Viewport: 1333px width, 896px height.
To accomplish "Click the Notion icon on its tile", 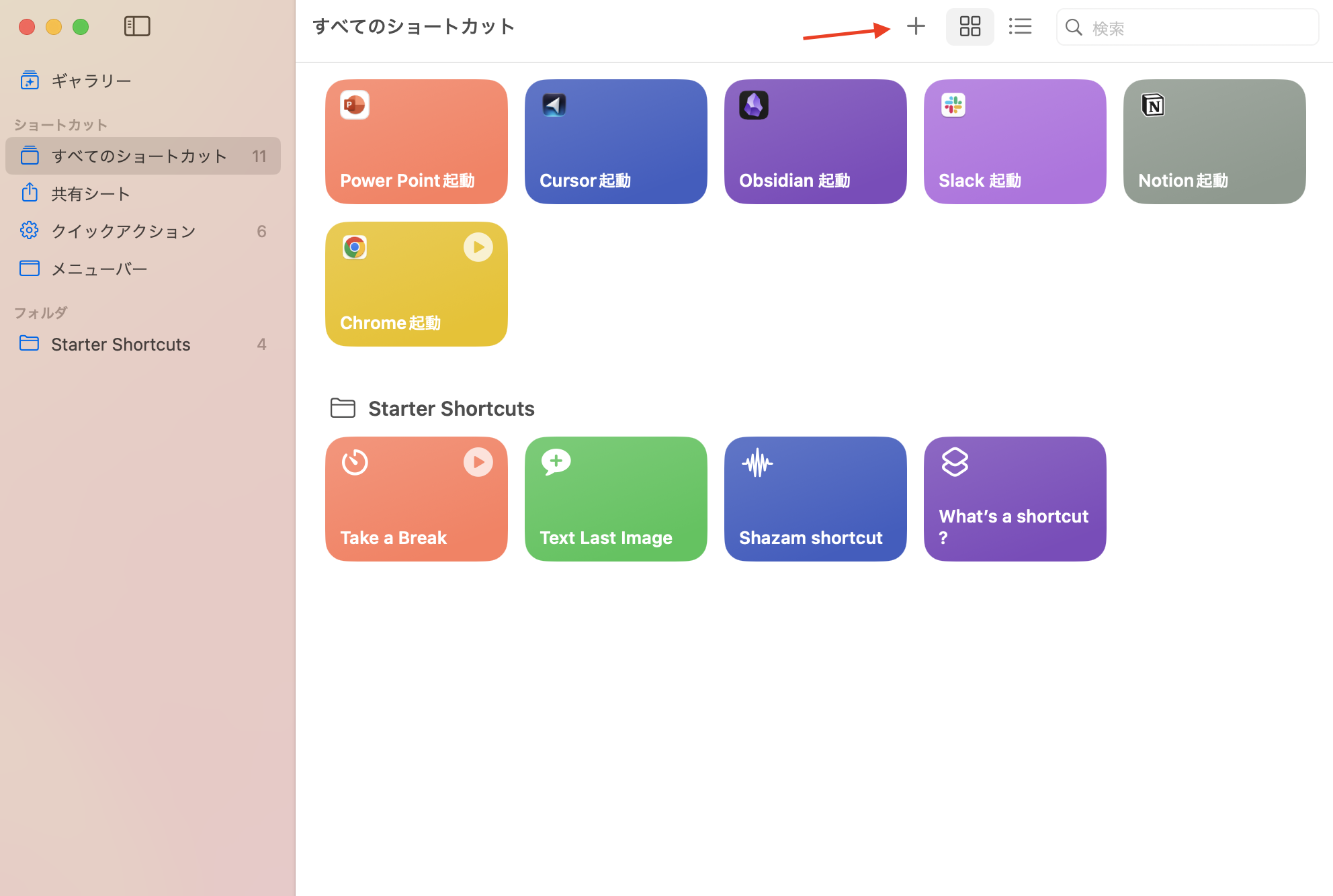I will pos(1153,105).
